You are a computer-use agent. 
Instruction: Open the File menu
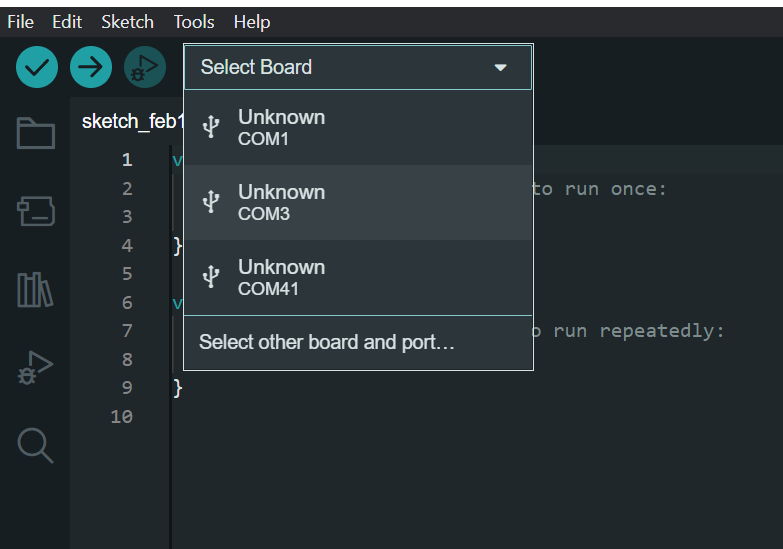click(20, 21)
